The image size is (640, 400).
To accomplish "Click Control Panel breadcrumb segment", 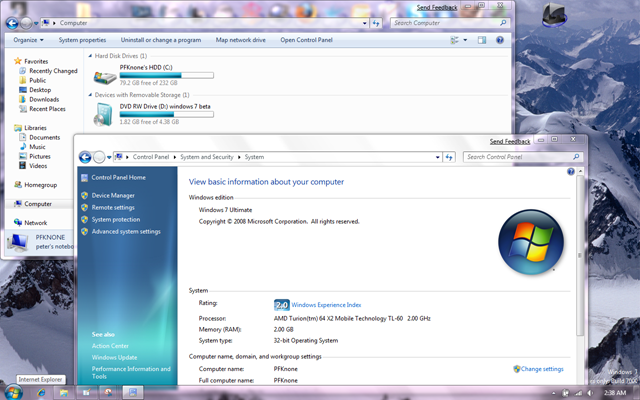I will pyautogui.click(x=151, y=157).
